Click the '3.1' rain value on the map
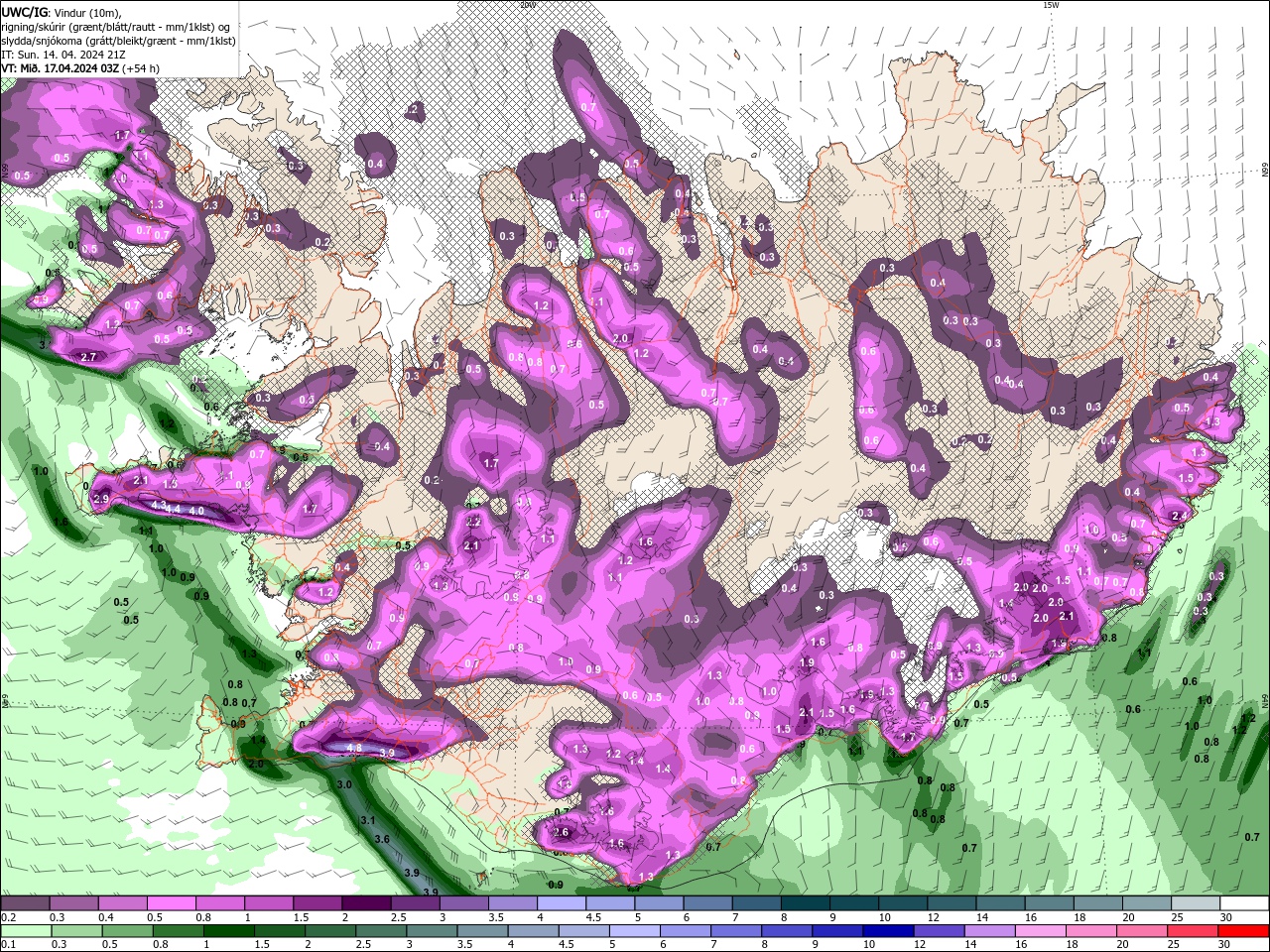 pyautogui.click(x=367, y=820)
